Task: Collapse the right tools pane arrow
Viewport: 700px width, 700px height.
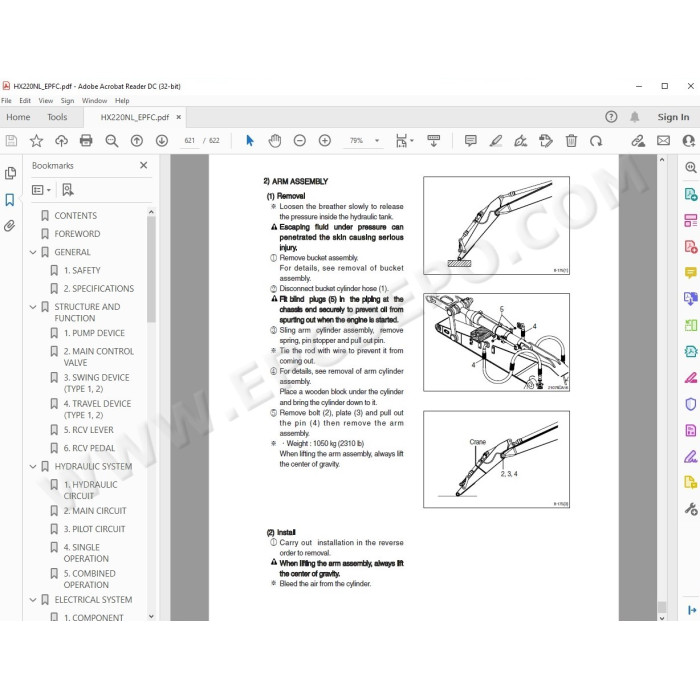Action: pos(692,610)
